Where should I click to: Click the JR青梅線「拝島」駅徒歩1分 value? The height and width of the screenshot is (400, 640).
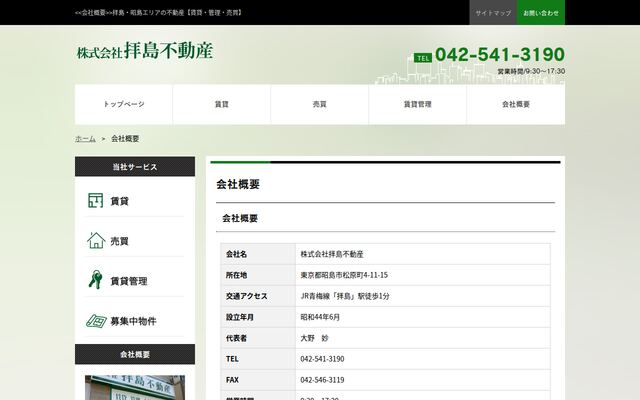(x=345, y=296)
